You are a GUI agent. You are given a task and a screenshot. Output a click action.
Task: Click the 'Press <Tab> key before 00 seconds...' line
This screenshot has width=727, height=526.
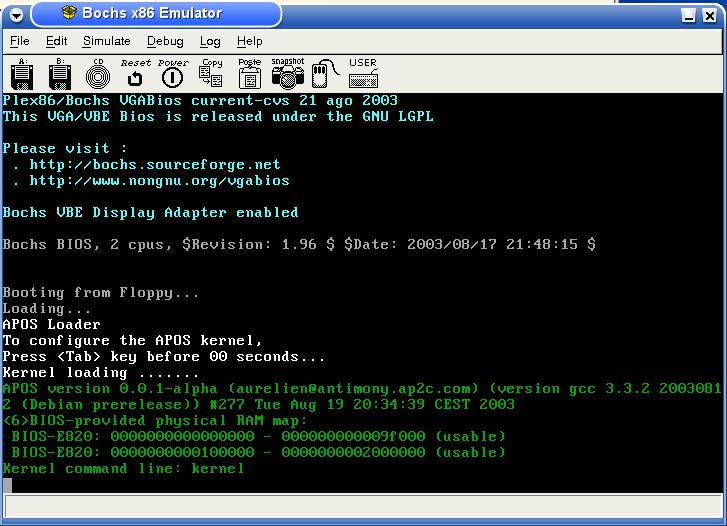164,356
